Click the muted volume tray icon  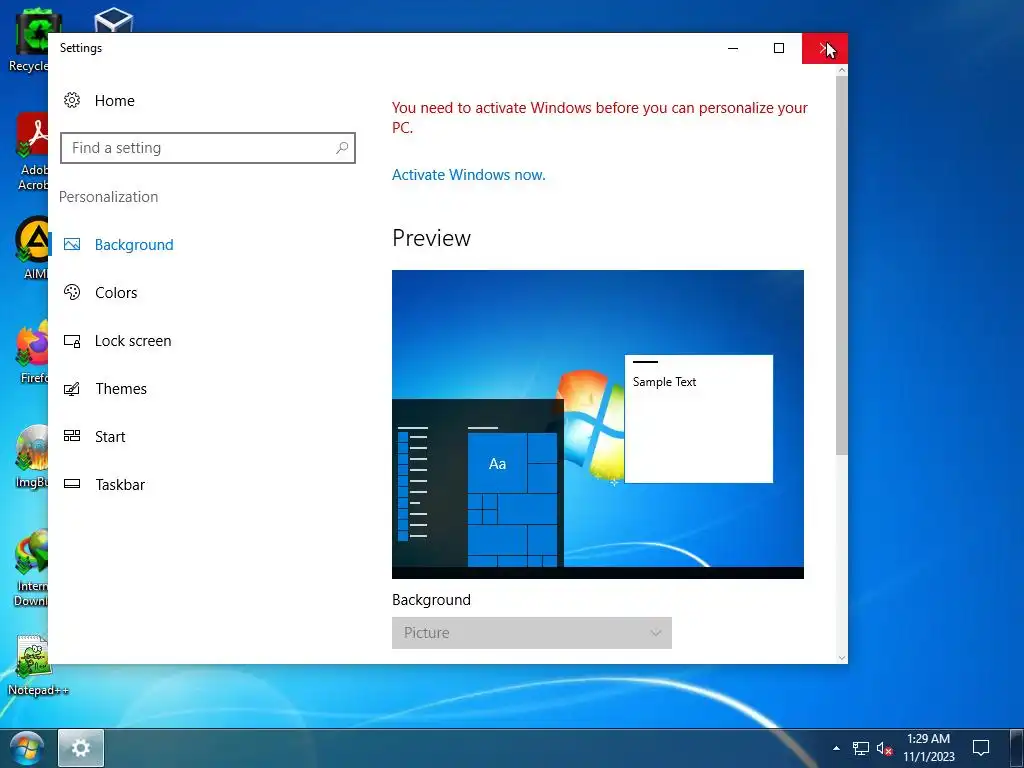click(x=885, y=748)
